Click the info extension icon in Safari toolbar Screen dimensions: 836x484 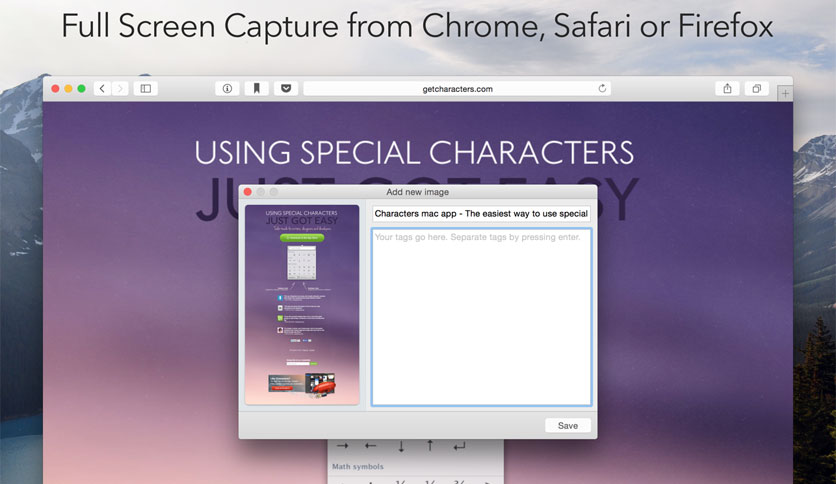(227, 88)
